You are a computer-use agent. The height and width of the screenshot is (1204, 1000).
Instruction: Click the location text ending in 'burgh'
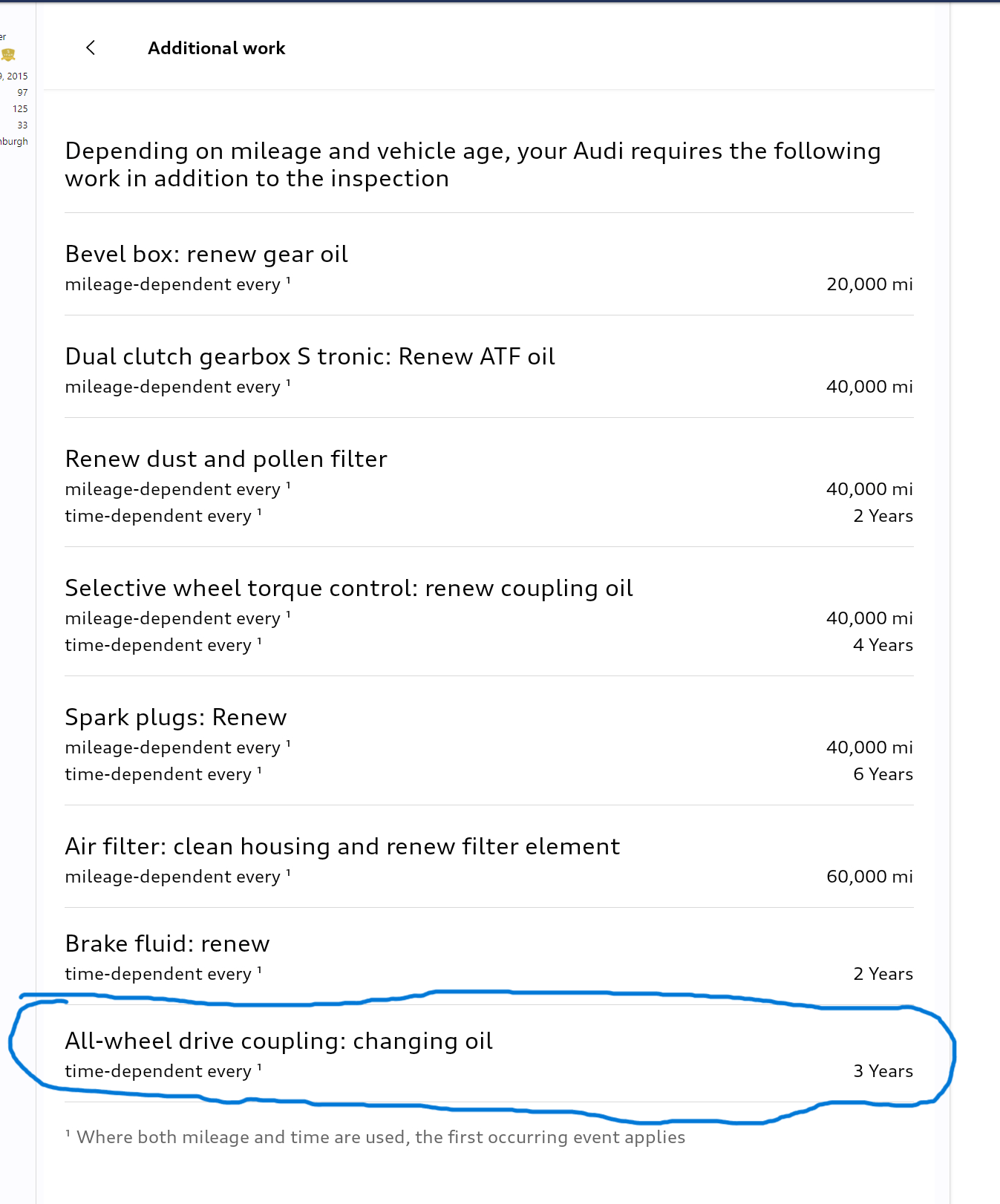coord(14,141)
